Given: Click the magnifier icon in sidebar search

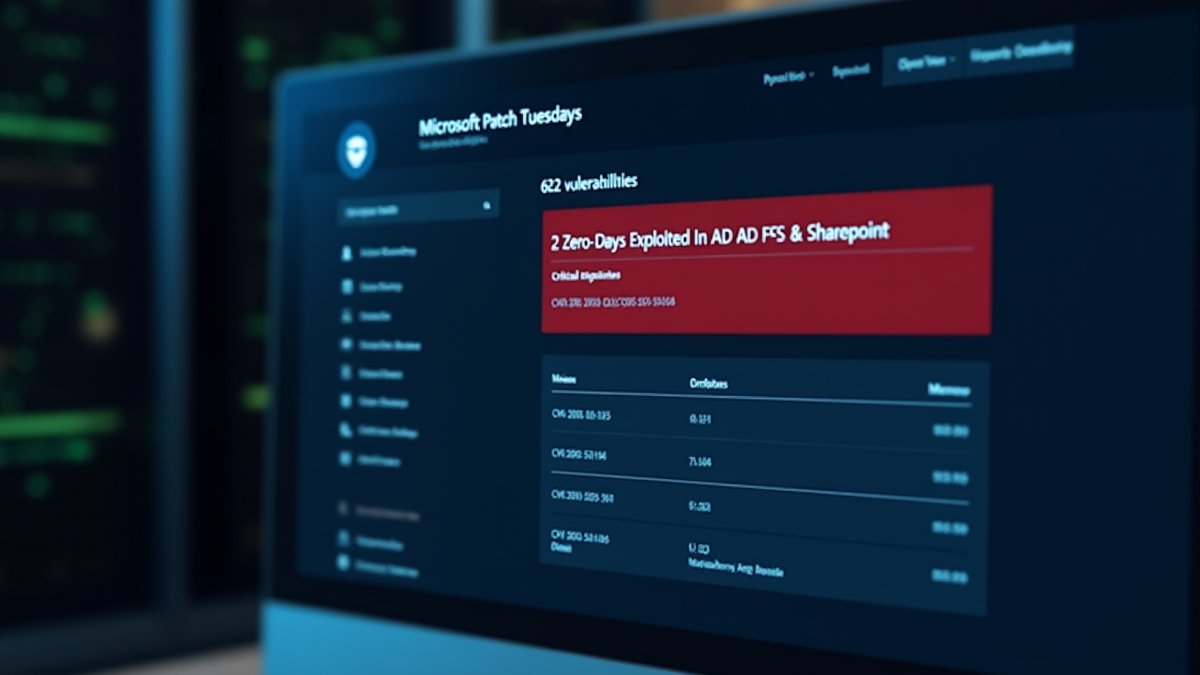Looking at the screenshot, I should [487, 206].
